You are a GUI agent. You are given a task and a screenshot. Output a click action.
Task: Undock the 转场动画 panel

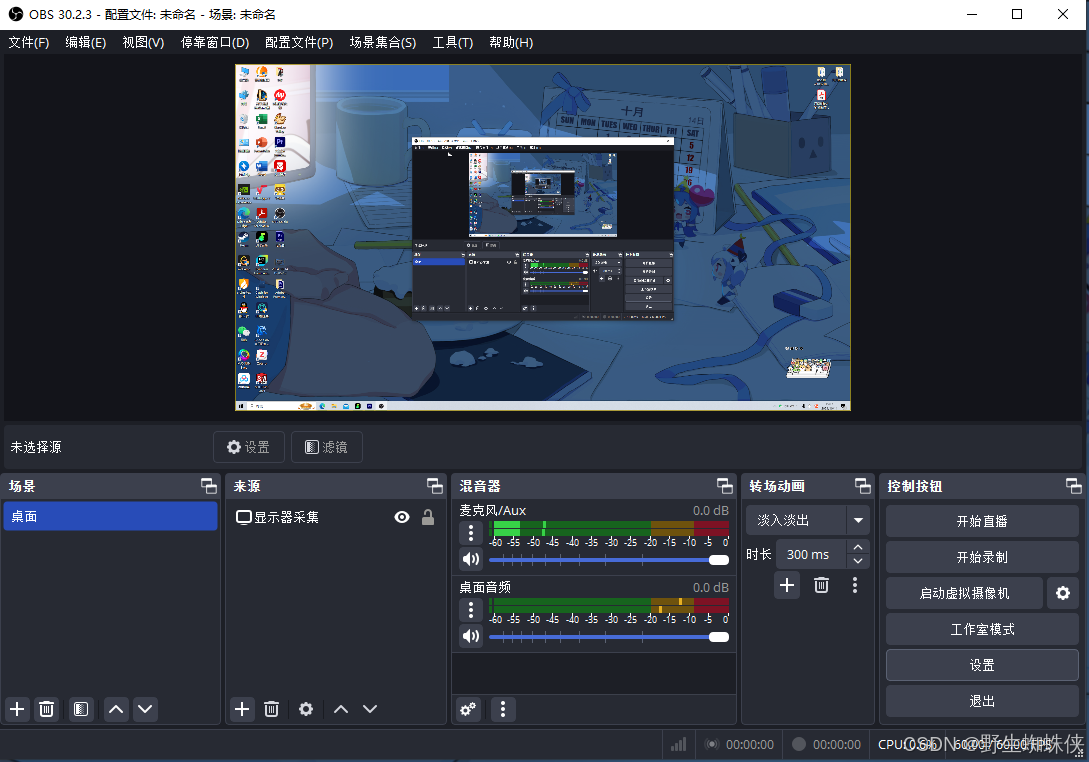tap(863, 486)
